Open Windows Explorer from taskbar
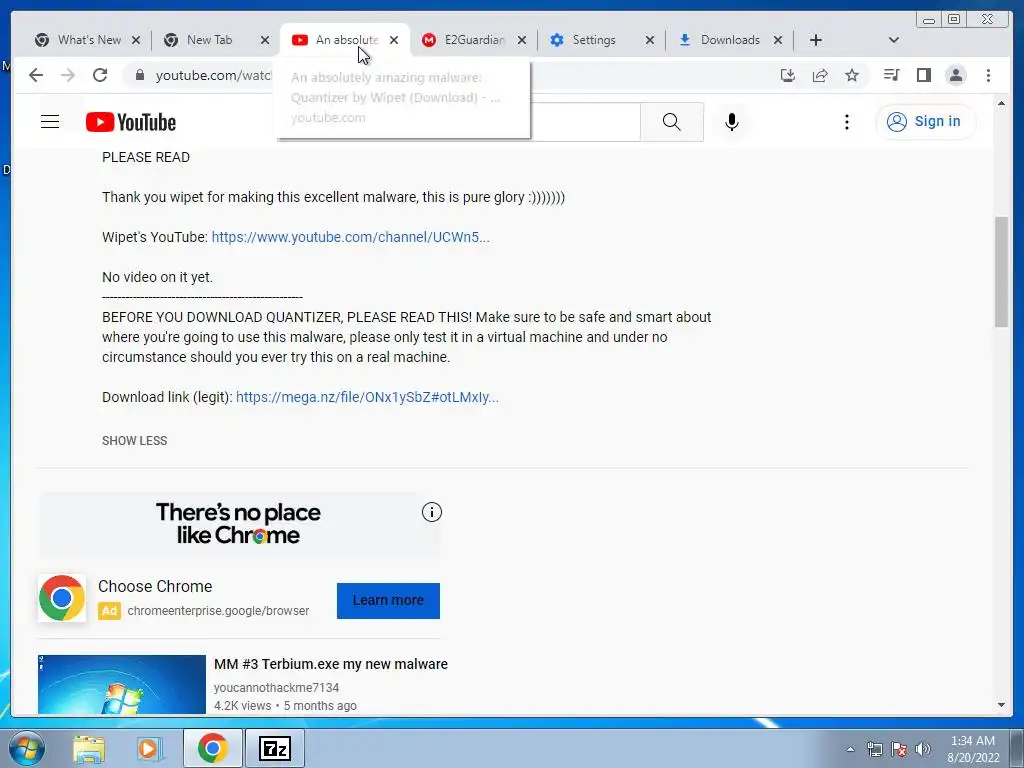 pos(89,748)
